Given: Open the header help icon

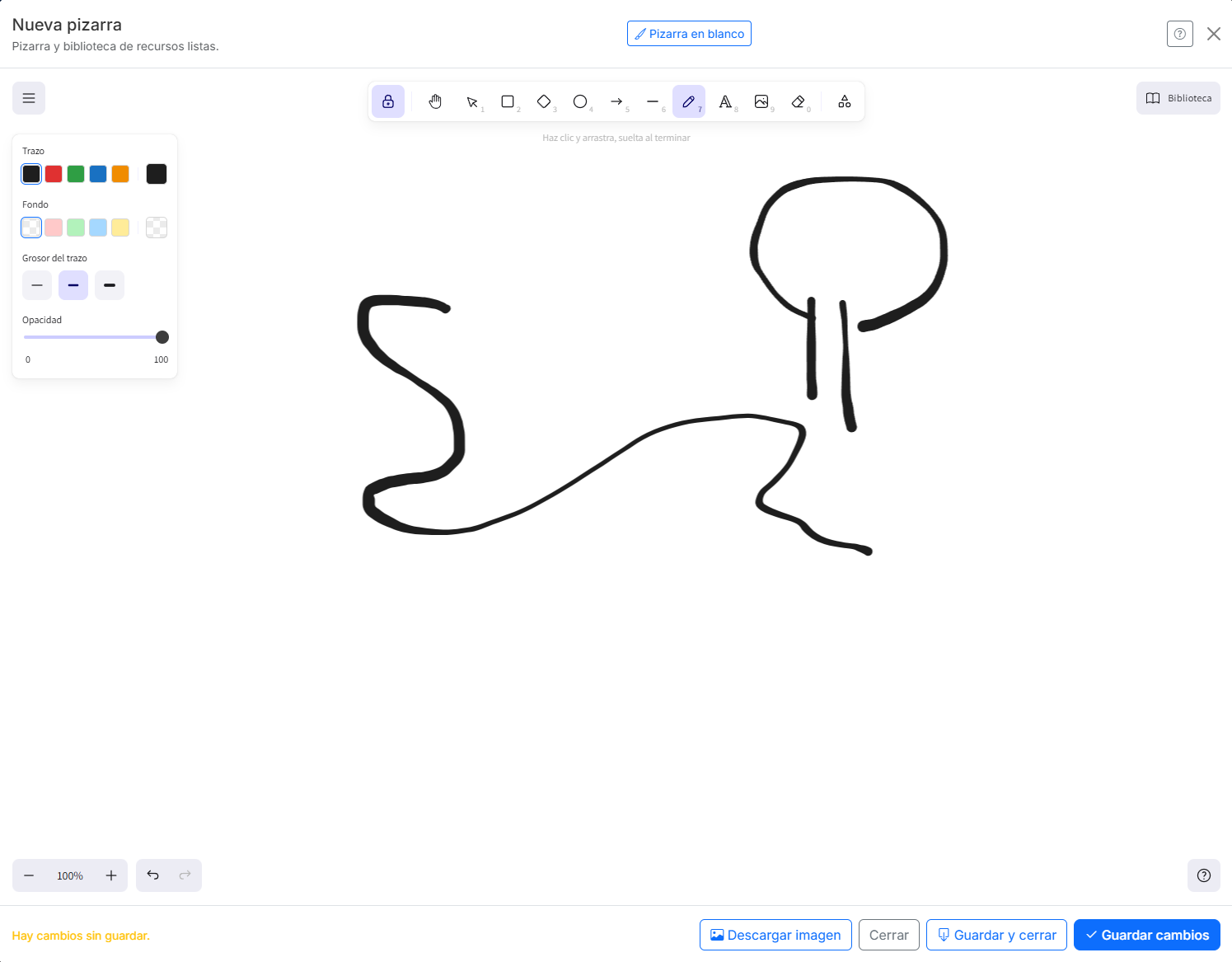Looking at the screenshot, I should coord(1180,34).
